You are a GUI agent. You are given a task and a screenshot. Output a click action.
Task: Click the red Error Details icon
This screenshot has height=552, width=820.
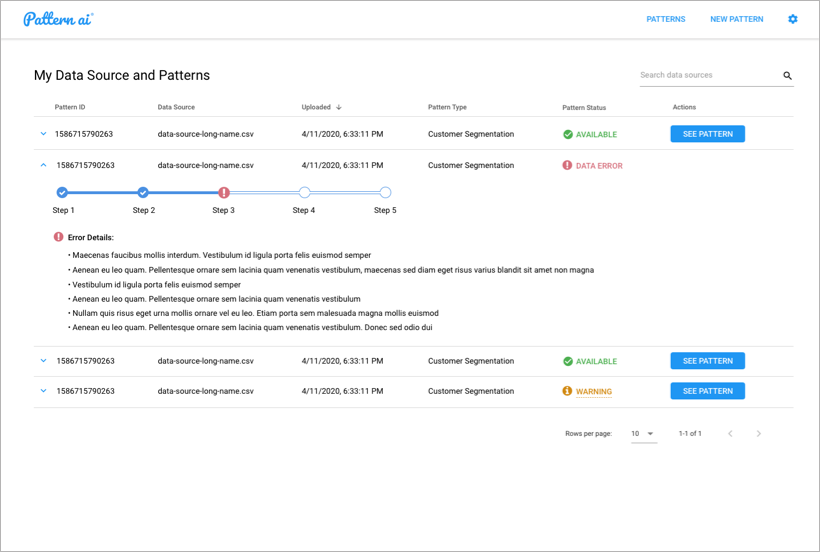tap(59, 237)
